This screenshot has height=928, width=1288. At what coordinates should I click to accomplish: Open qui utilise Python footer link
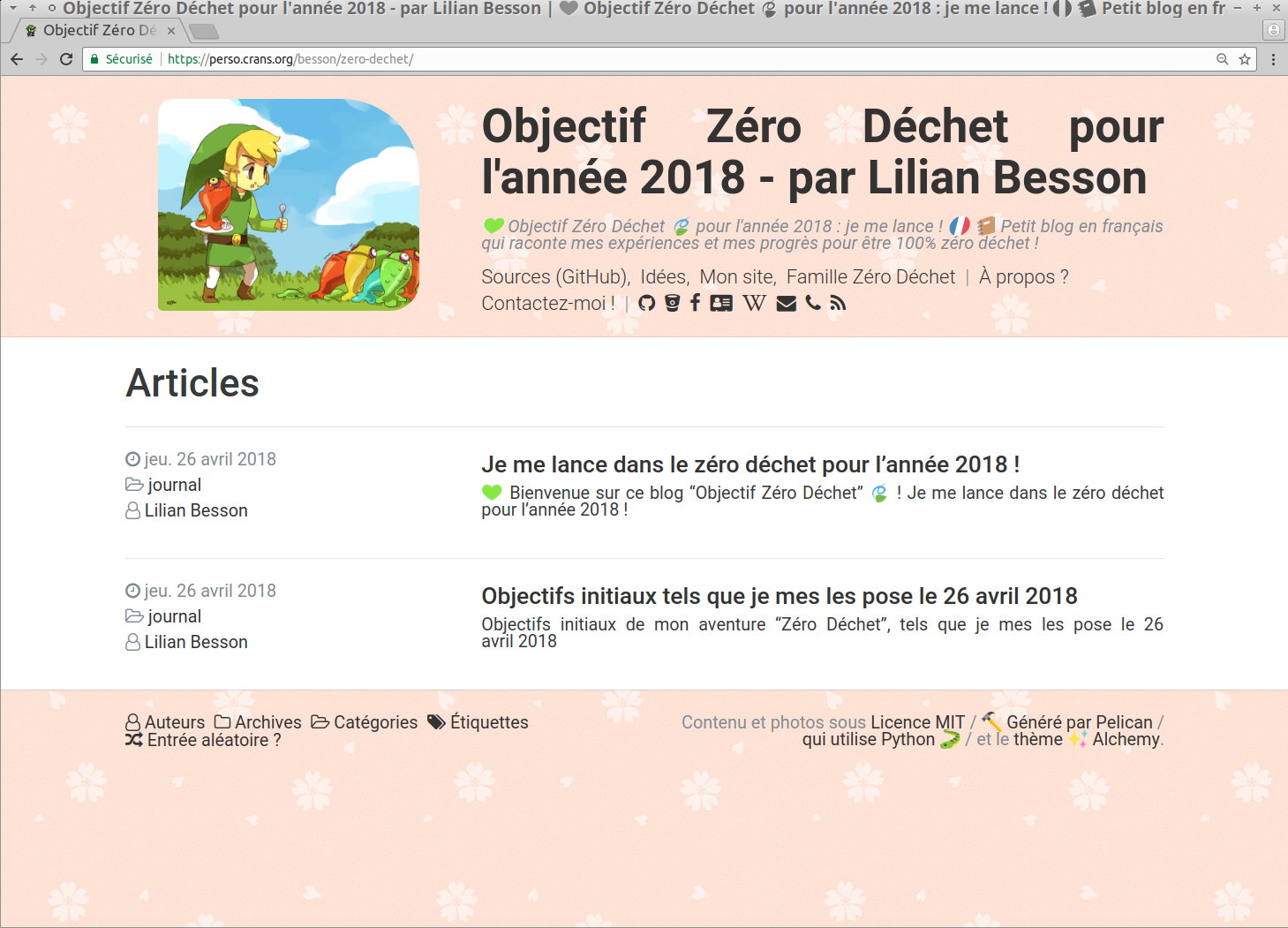869,739
